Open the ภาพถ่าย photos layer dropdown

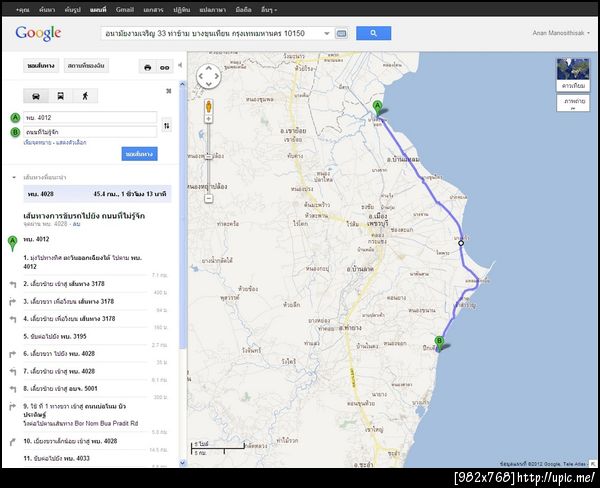[573, 103]
